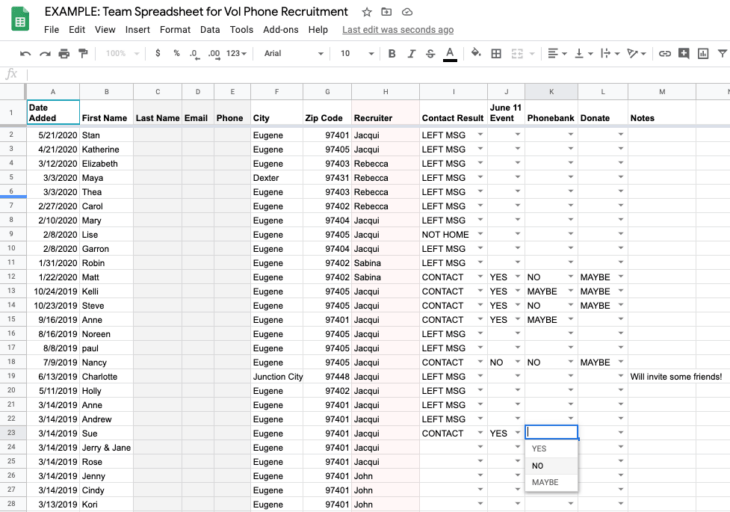This screenshot has width=730, height=512.
Task: Click the 'Dexter' city cell
Action: tap(277, 178)
